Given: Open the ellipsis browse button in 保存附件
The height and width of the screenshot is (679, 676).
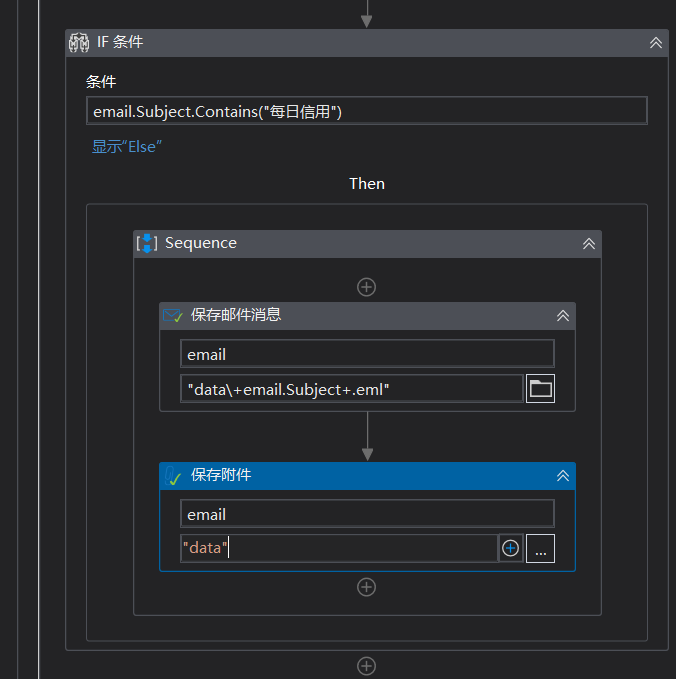Looking at the screenshot, I should 540,548.
